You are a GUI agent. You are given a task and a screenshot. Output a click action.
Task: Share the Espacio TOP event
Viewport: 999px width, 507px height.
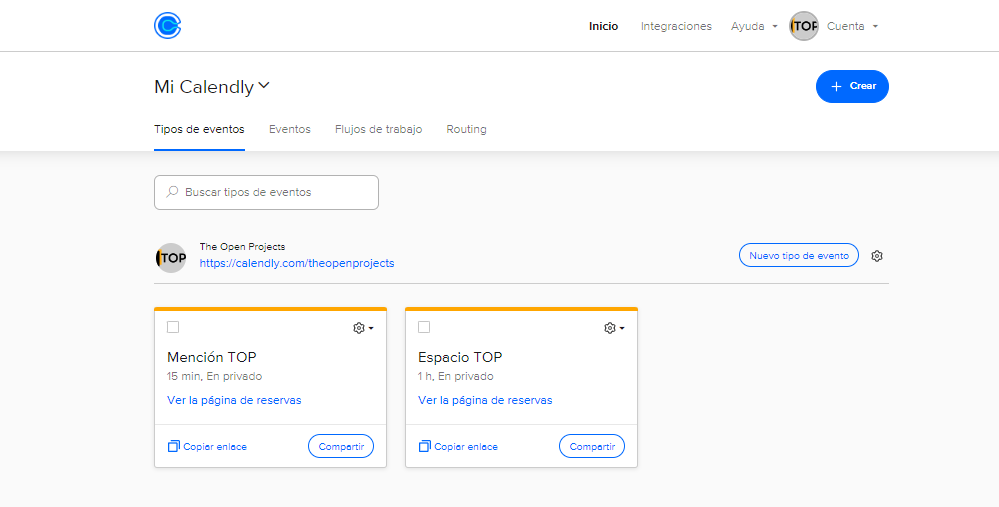click(592, 446)
